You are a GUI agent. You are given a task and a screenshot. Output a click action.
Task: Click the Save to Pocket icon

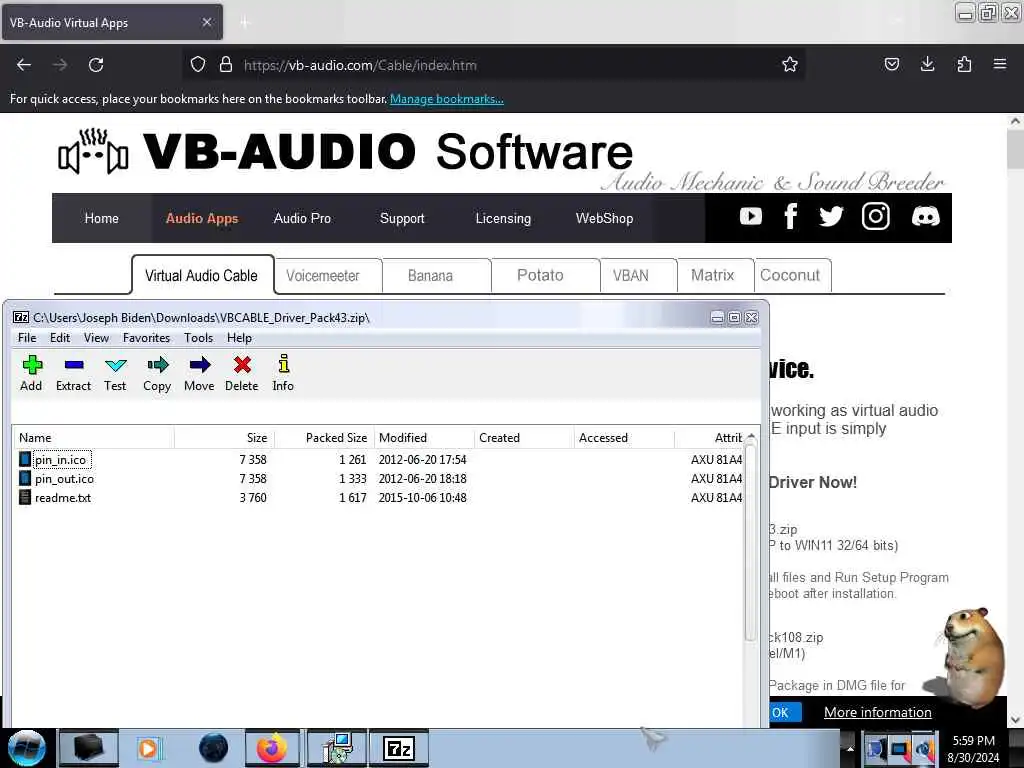891,64
